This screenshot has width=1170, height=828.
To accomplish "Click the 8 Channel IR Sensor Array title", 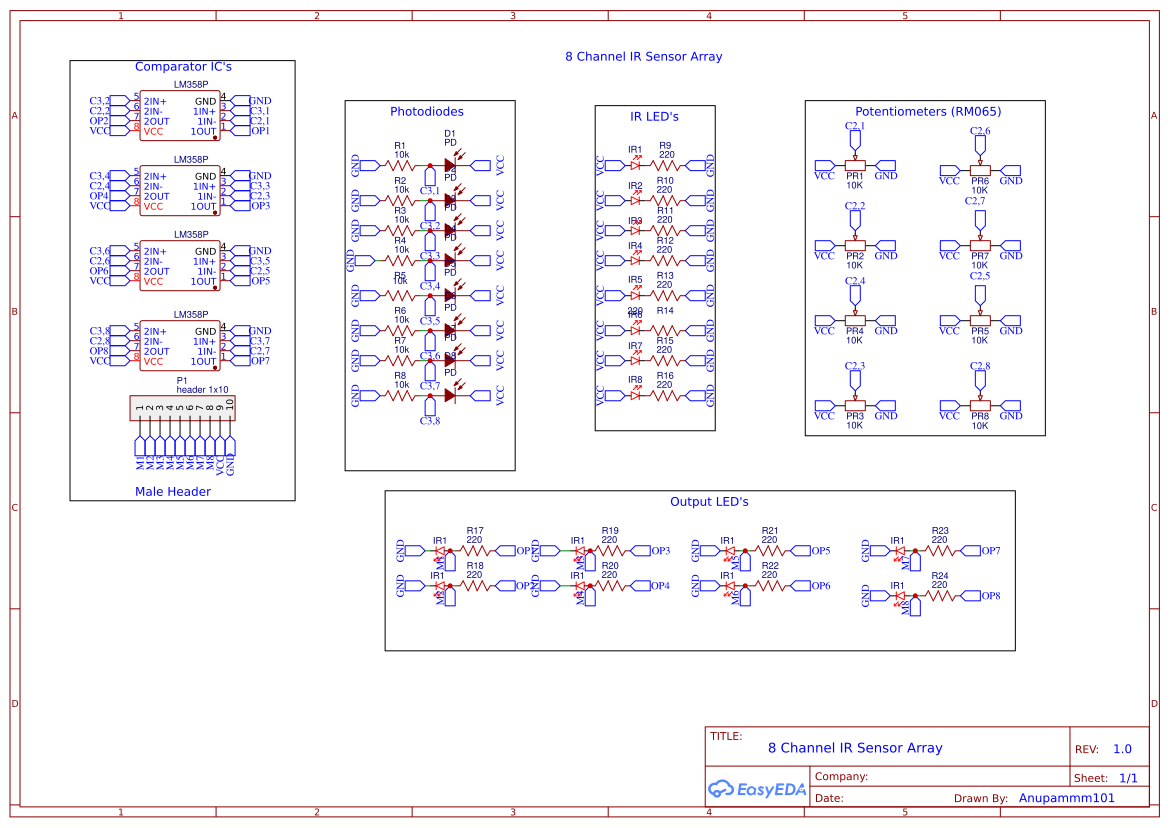I will (x=855, y=747).
